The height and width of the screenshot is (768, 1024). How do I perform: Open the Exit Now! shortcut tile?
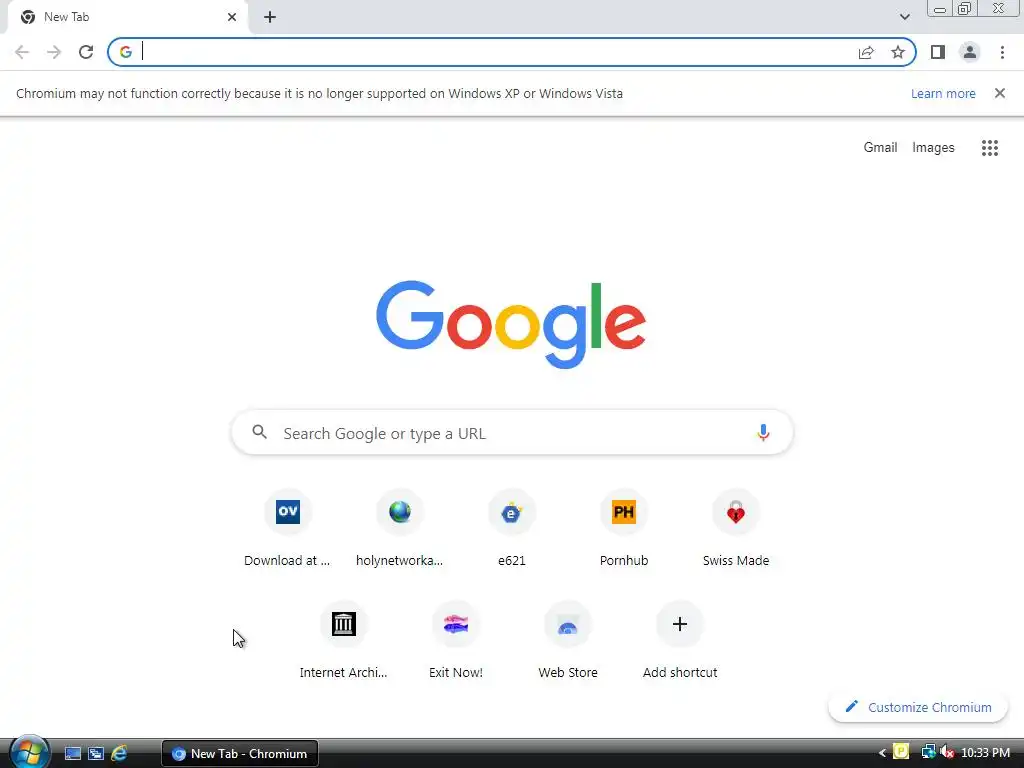pyautogui.click(x=456, y=640)
